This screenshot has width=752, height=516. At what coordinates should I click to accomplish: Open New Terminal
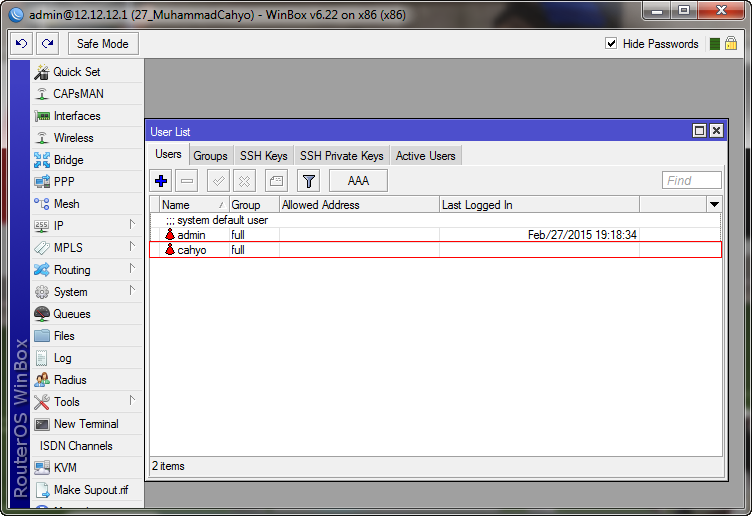[87, 424]
